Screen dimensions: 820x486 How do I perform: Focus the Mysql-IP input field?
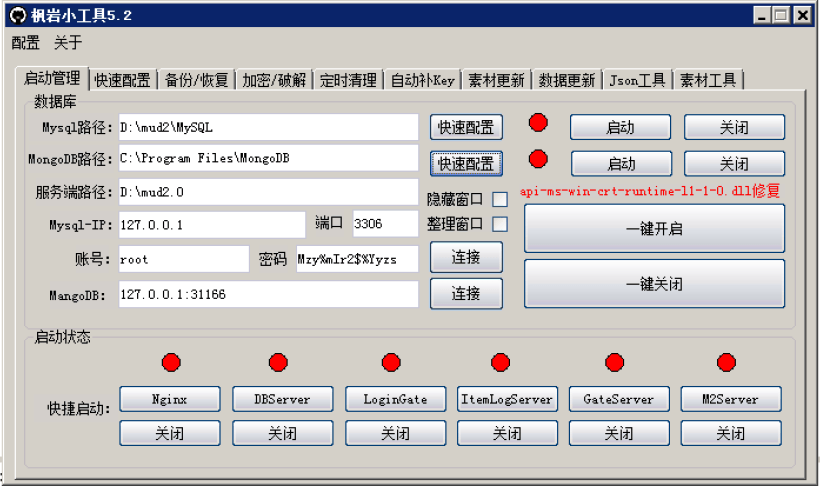(212, 224)
